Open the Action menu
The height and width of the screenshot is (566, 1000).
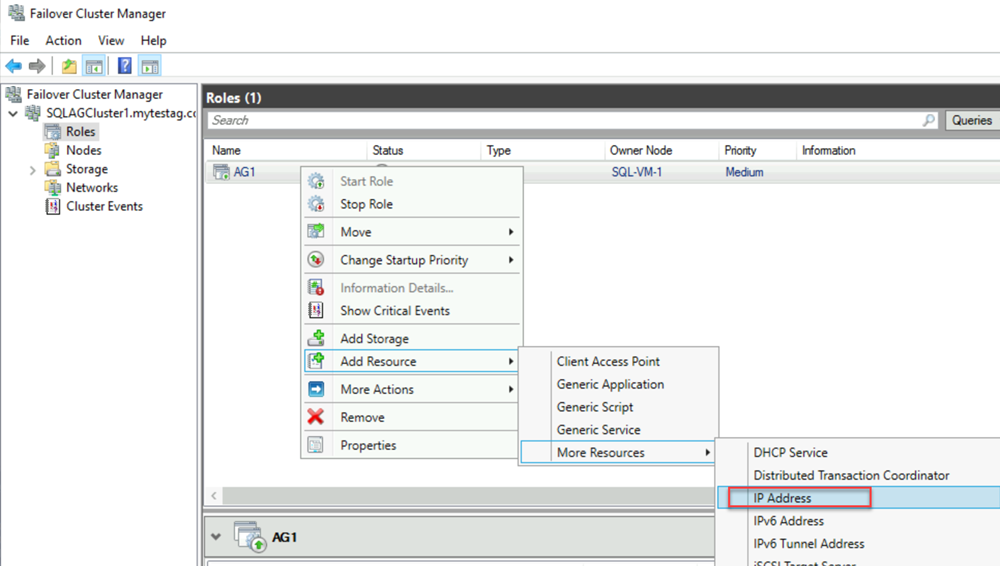tap(63, 41)
